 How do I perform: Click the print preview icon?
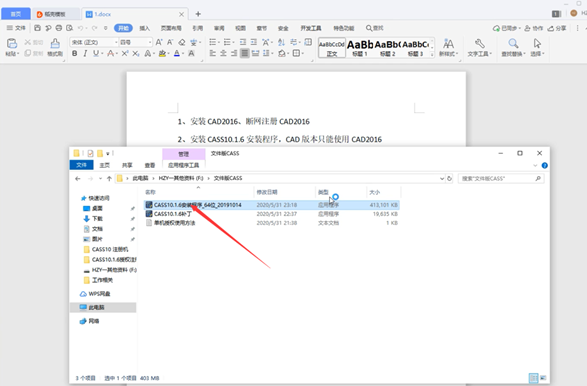click(x=69, y=28)
